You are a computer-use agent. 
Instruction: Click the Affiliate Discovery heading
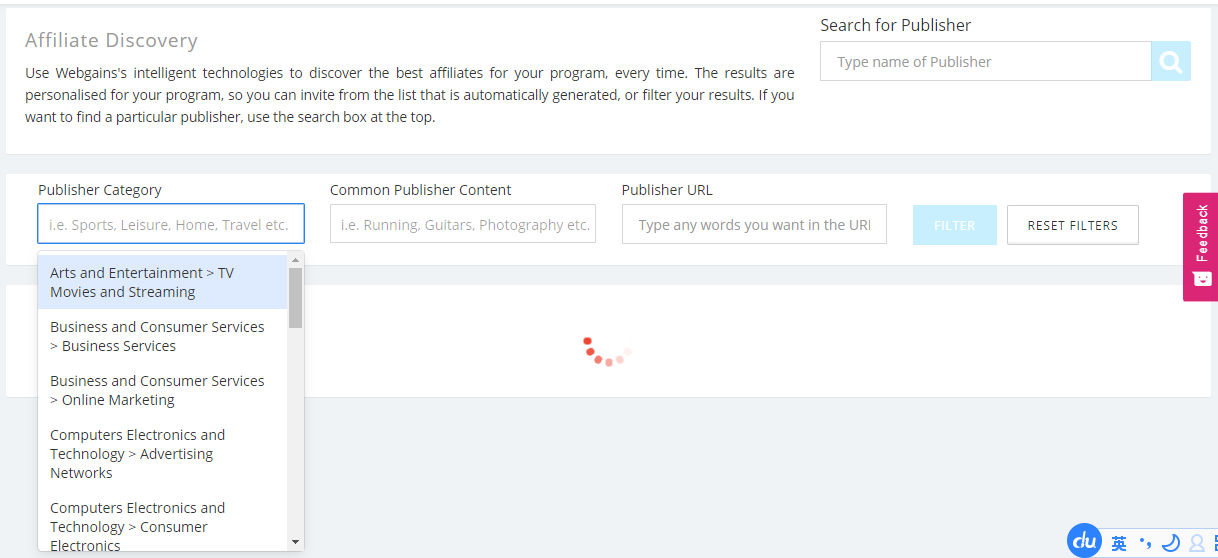tap(111, 40)
